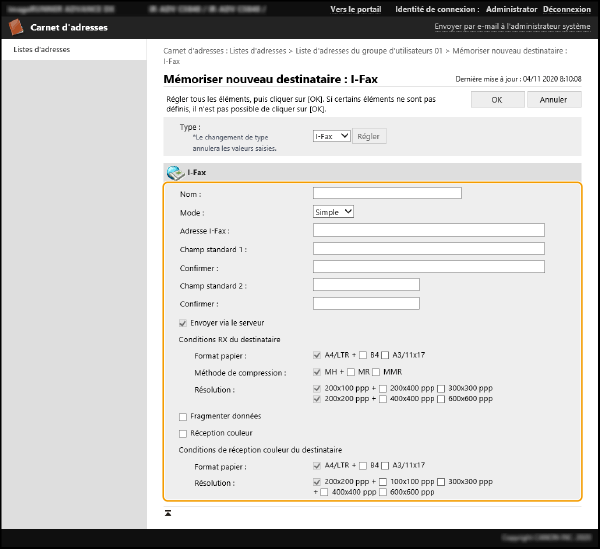Enable the Réception couleur checkbox
Screen dimensions: 600x549
(x=182, y=433)
